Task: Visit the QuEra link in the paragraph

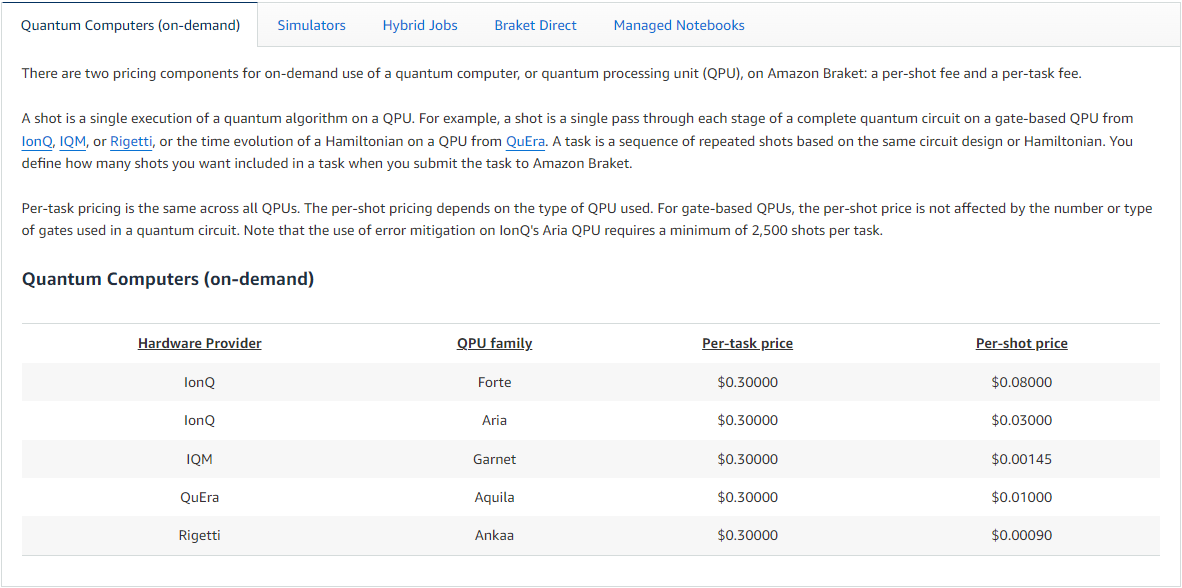Action: pos(525,141)
